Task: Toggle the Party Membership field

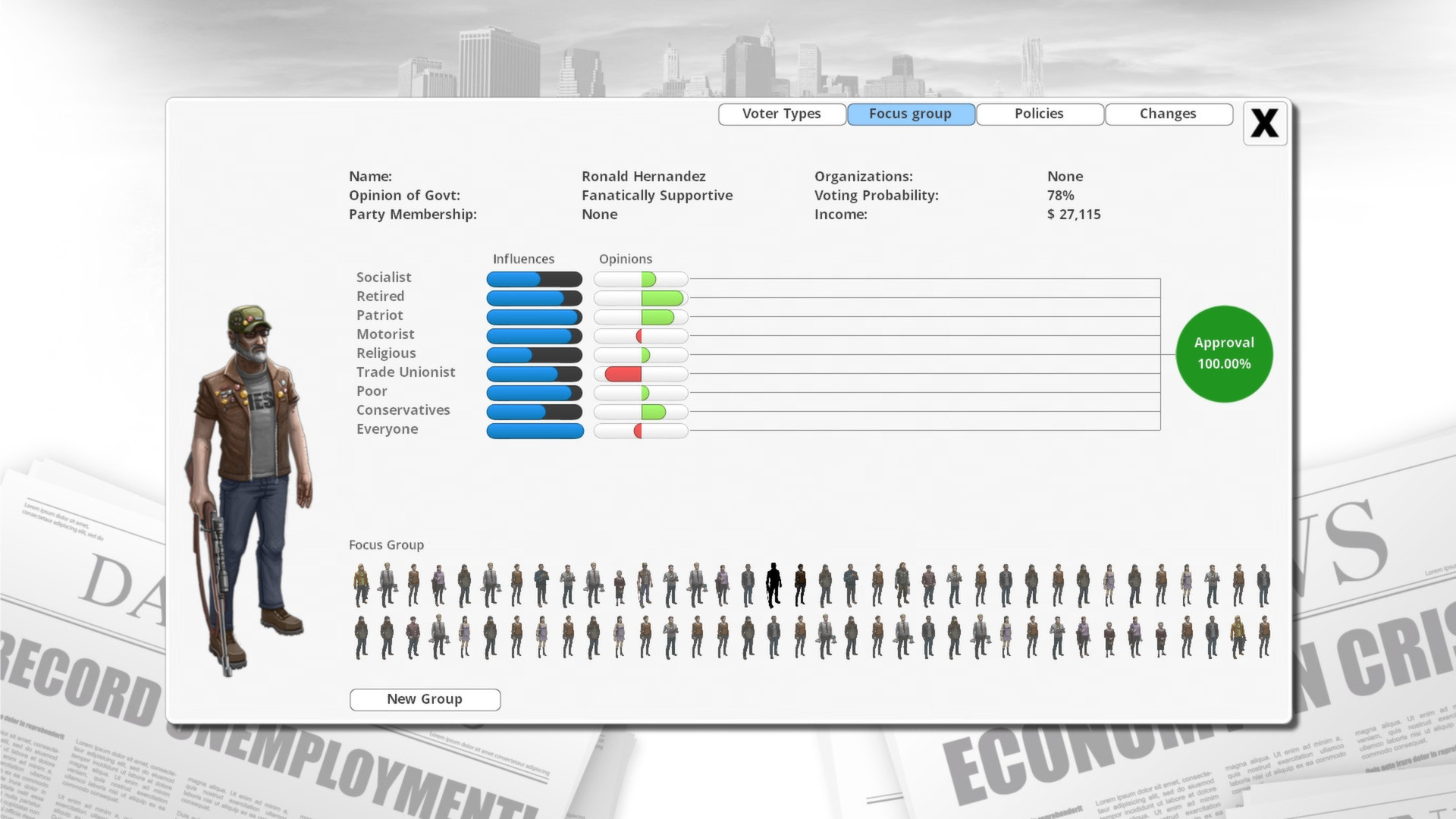Action: point(600,214)
